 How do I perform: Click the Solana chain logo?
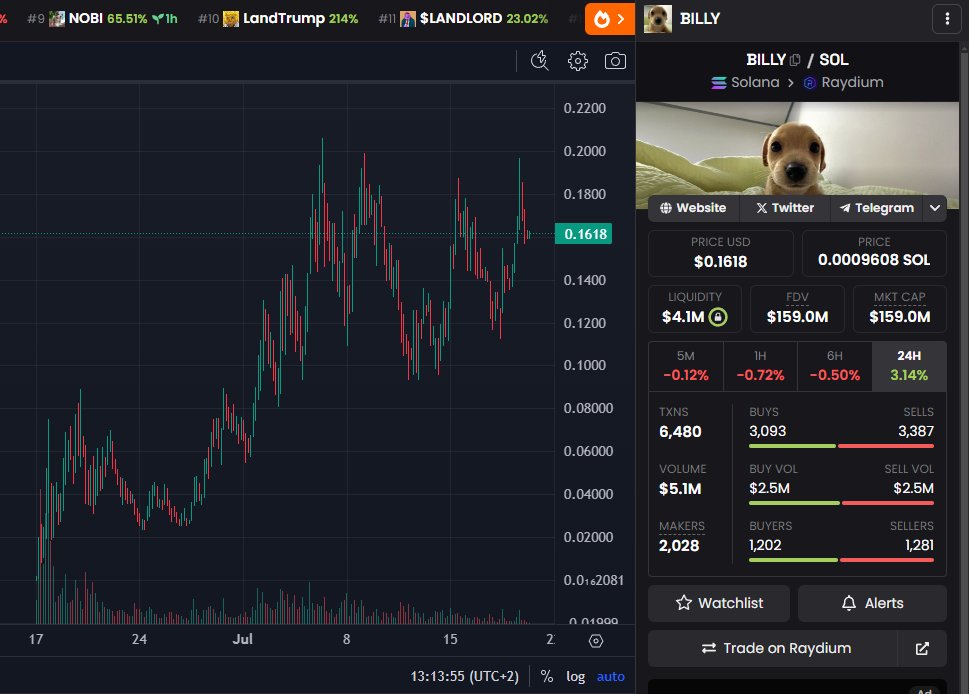point(719,83)
